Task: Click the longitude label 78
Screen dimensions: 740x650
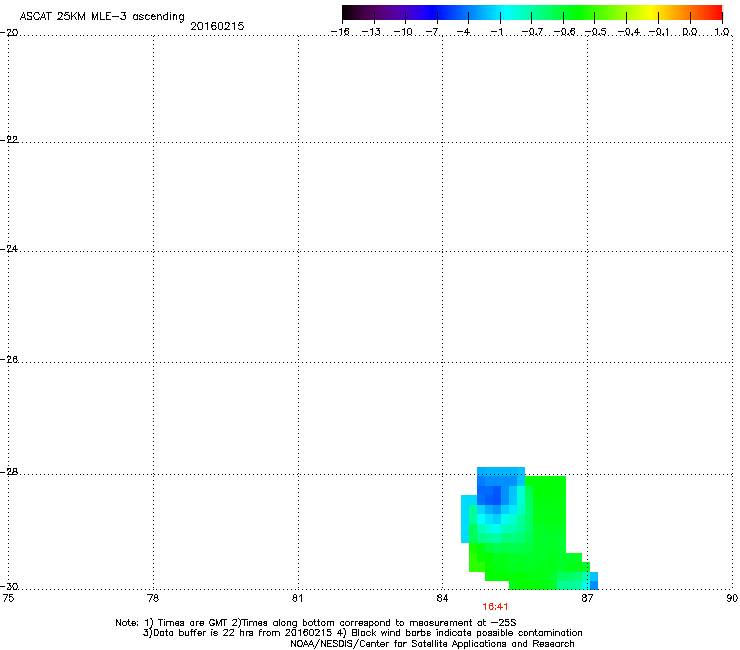Action: [x=153, y=599]
